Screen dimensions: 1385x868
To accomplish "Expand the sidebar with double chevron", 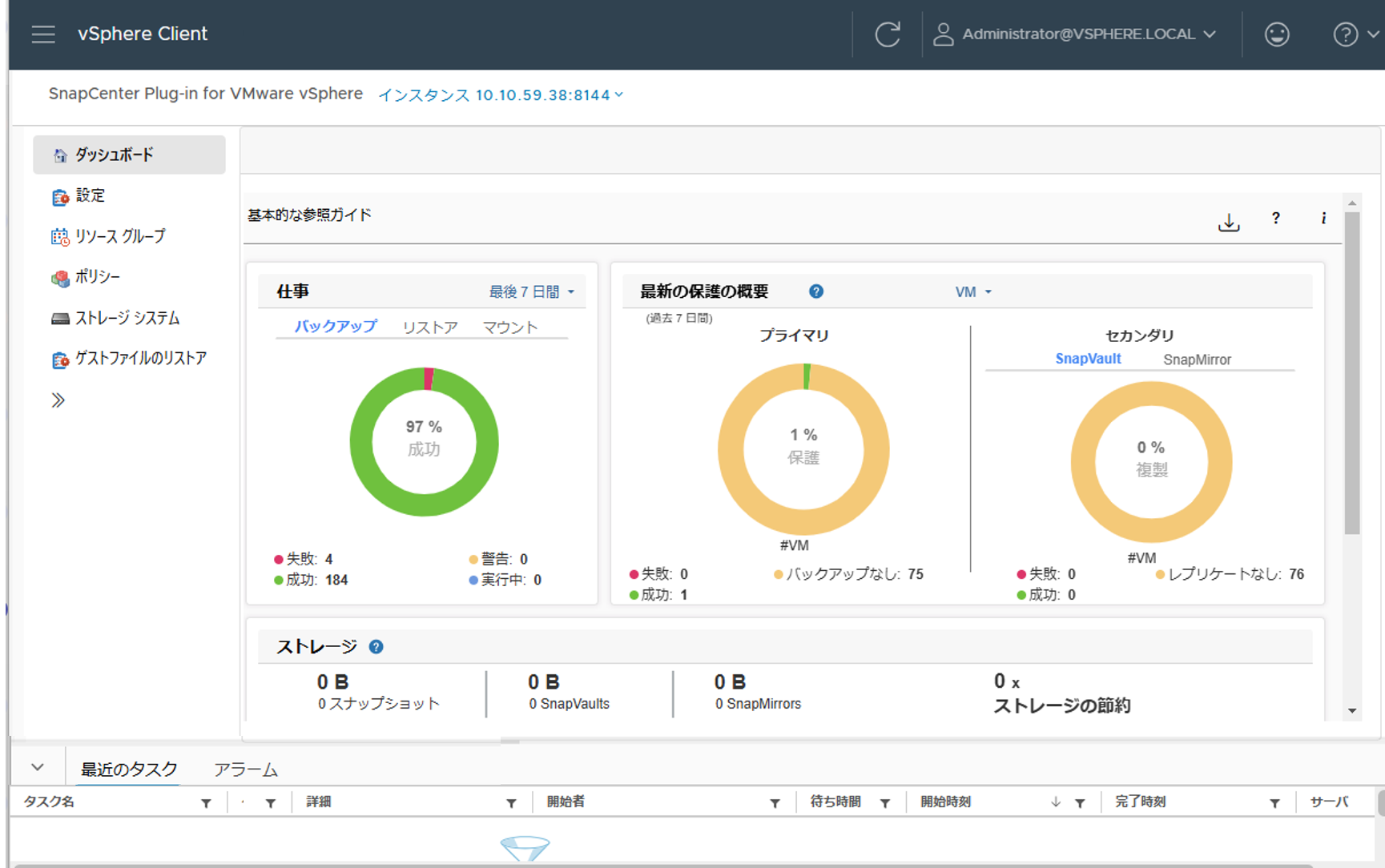I will tap(58, 400).
